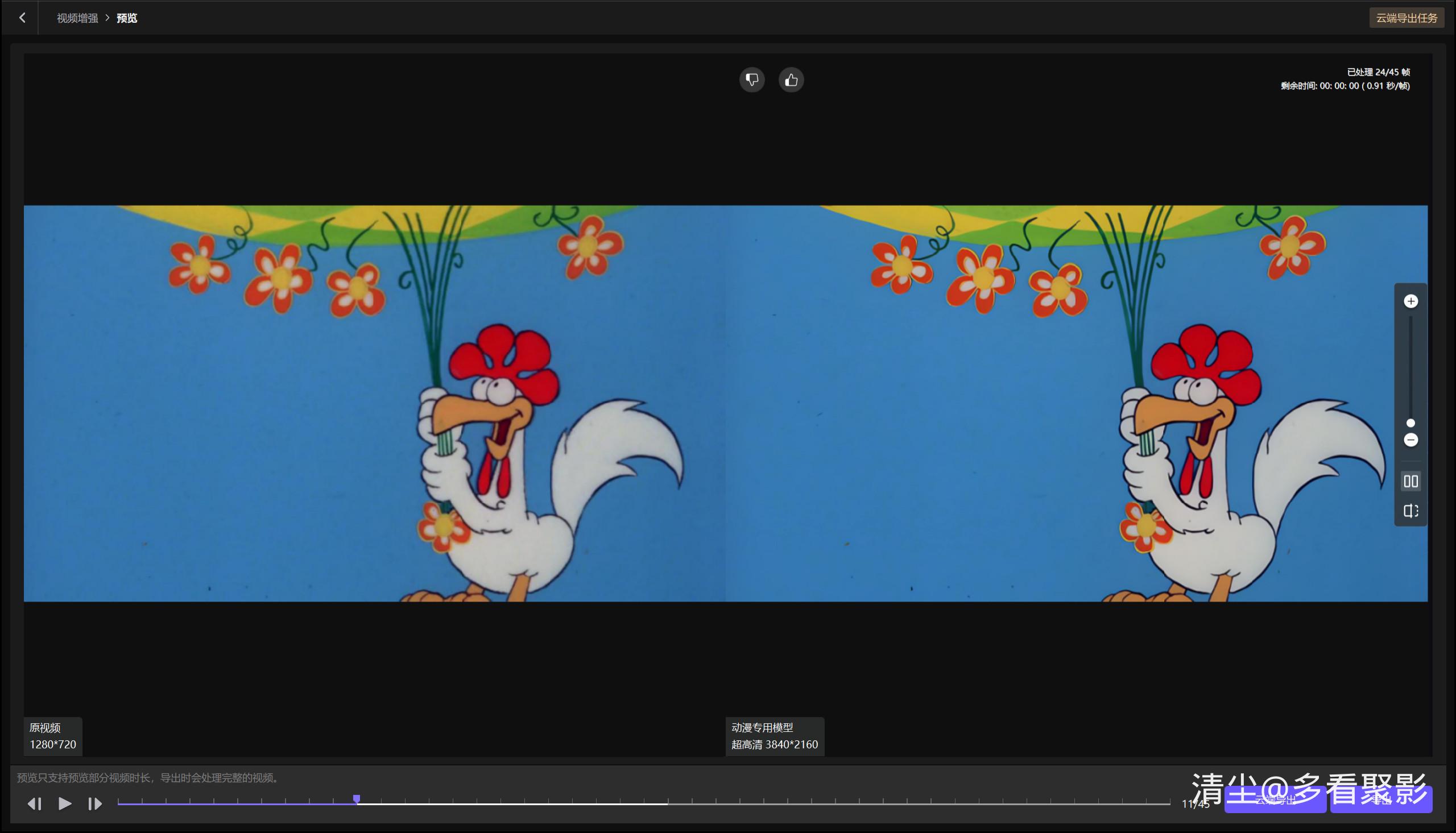Step forward one frame
The height and width of the screenshot is (833, 1456).
pyautogui.click(x=94, y=804)
